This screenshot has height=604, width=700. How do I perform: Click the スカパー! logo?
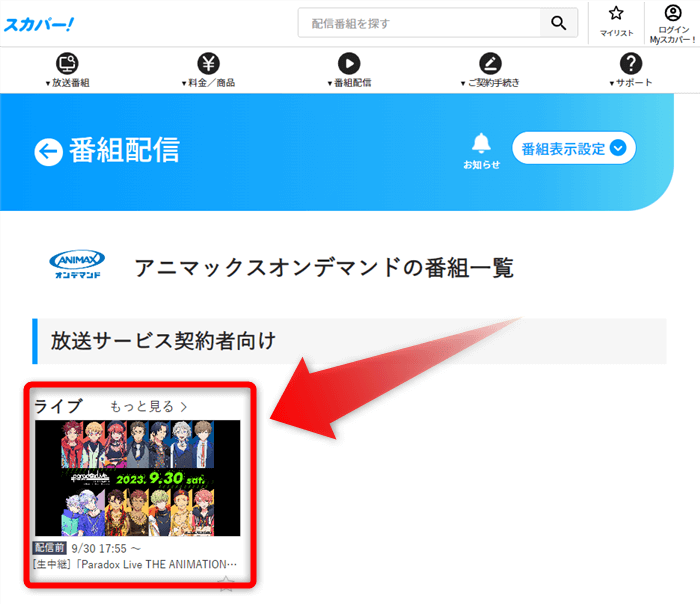point(39,24)
